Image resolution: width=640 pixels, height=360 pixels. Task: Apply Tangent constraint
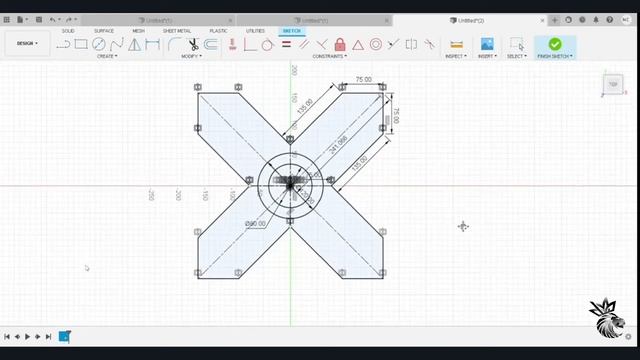[267, 44]
